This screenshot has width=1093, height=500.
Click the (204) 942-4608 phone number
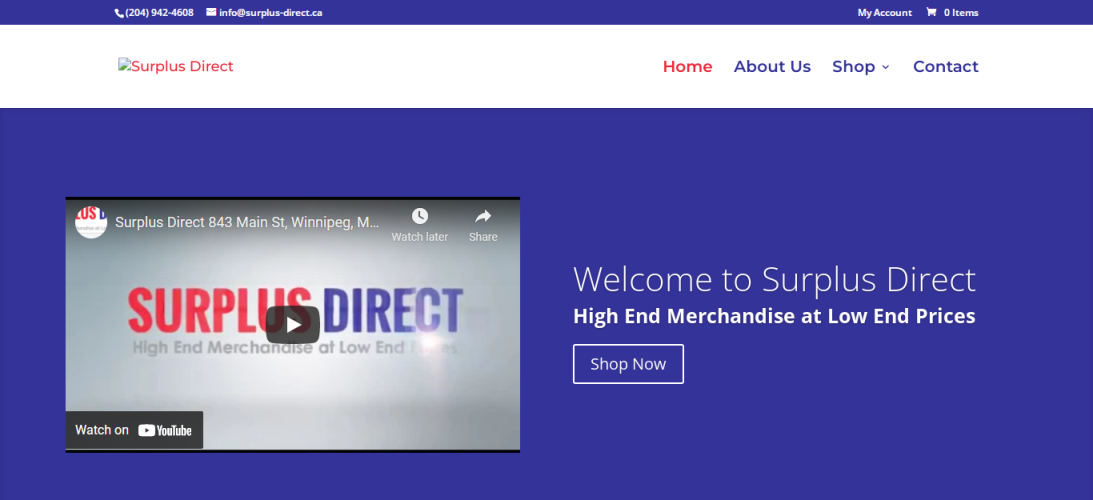(x=160, y=13)
